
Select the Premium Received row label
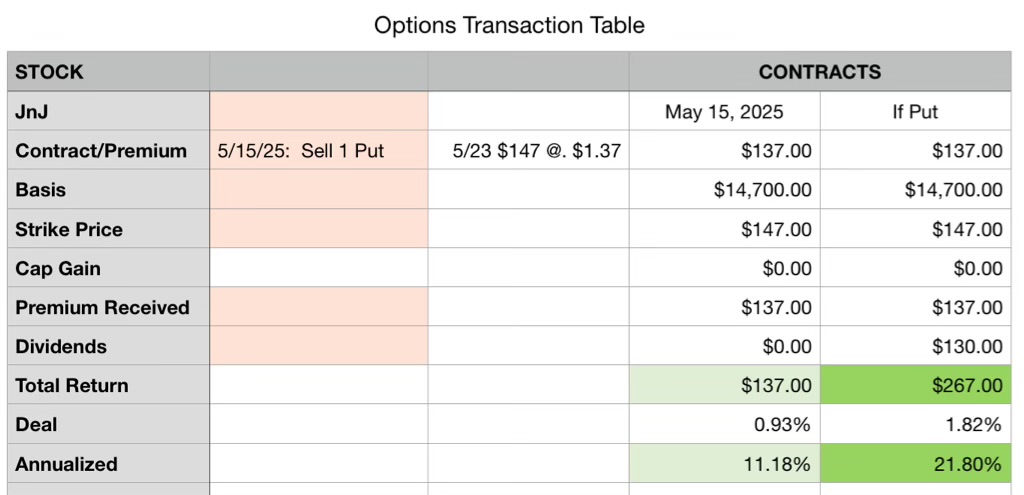(x=108, y=307)
